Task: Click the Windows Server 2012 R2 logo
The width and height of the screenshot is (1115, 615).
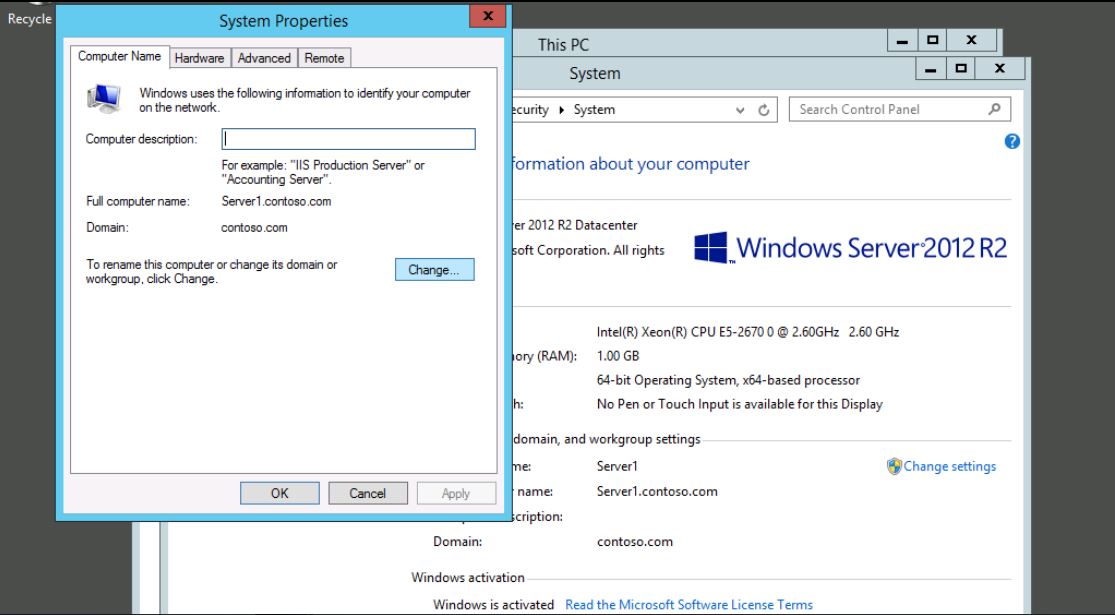Action: [x=850, y=247]
